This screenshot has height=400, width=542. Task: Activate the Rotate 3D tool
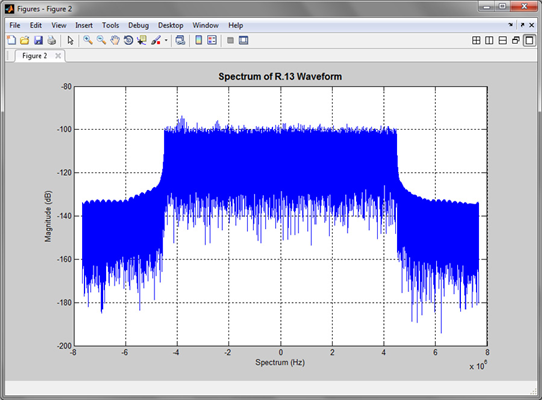pos(128,40)
